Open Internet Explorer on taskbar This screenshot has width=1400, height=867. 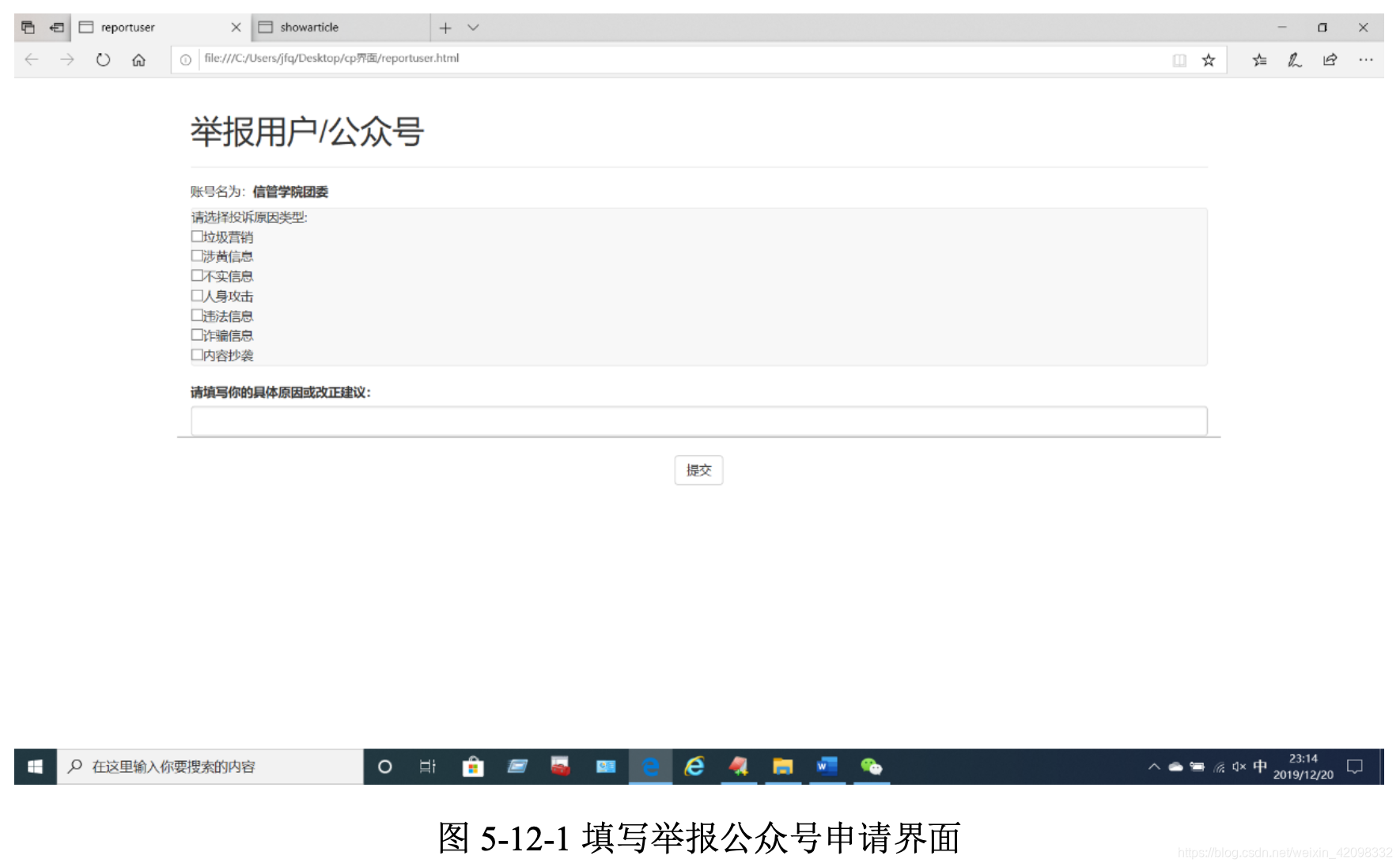point(694,767)
